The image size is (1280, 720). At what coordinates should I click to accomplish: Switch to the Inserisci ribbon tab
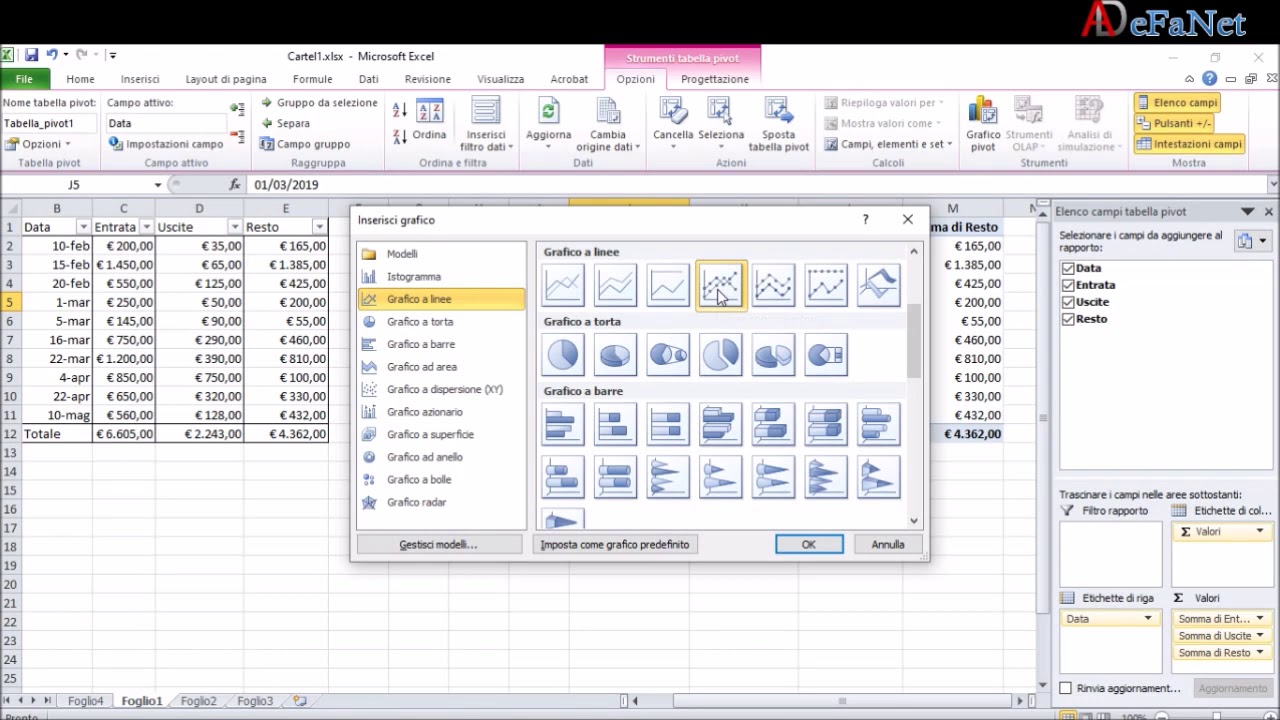point(140,79)
